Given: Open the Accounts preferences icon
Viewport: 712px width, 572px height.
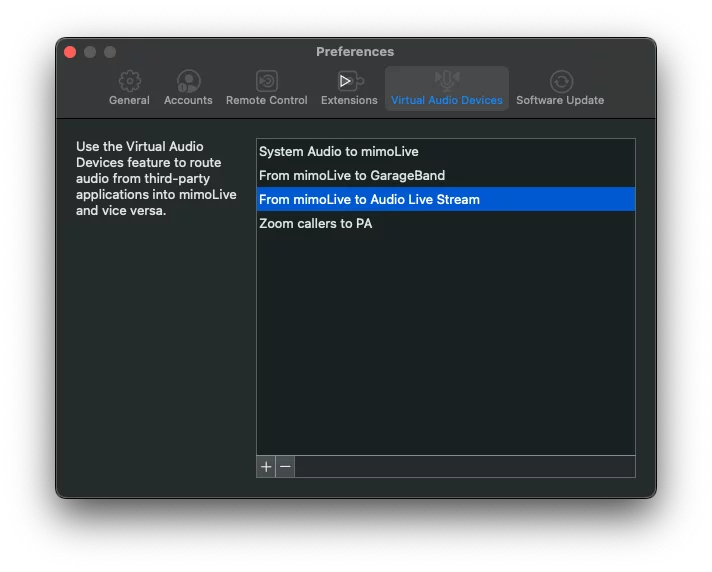Looking at the screenshot, I should pyautogui.click(x=188, y=81).
